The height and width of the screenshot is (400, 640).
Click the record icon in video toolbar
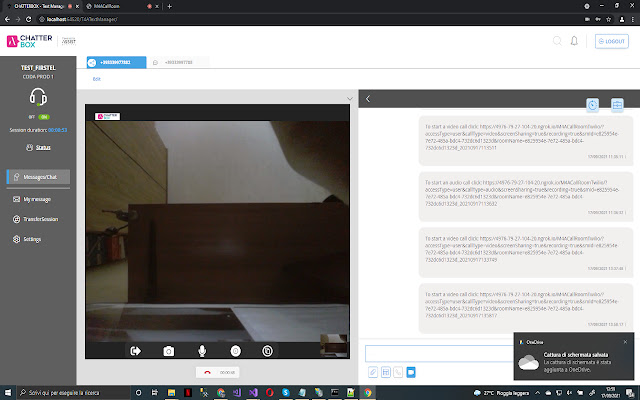point(235,351)
